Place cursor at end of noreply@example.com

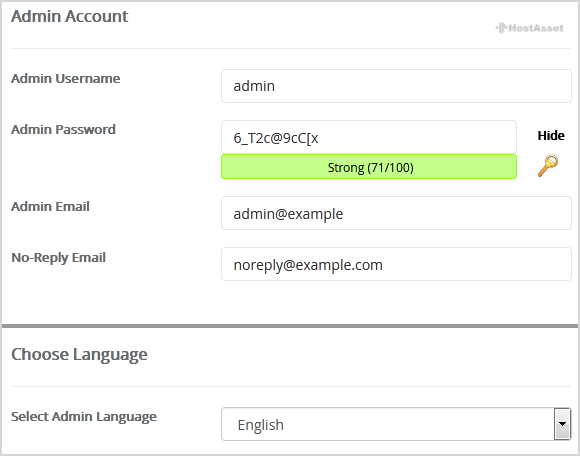(x=383, y=265)
